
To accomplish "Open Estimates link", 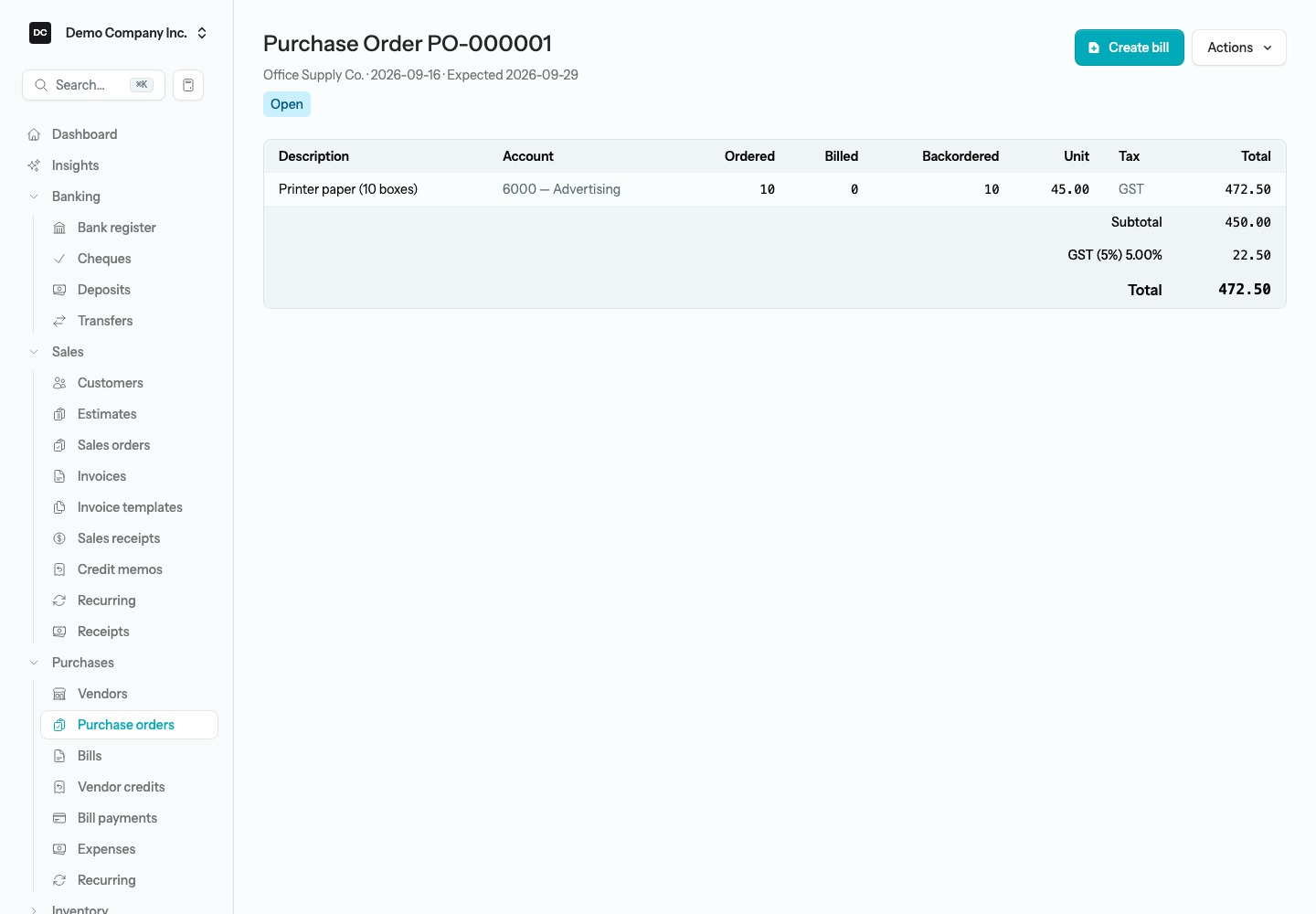I will [x=107, y=414].
